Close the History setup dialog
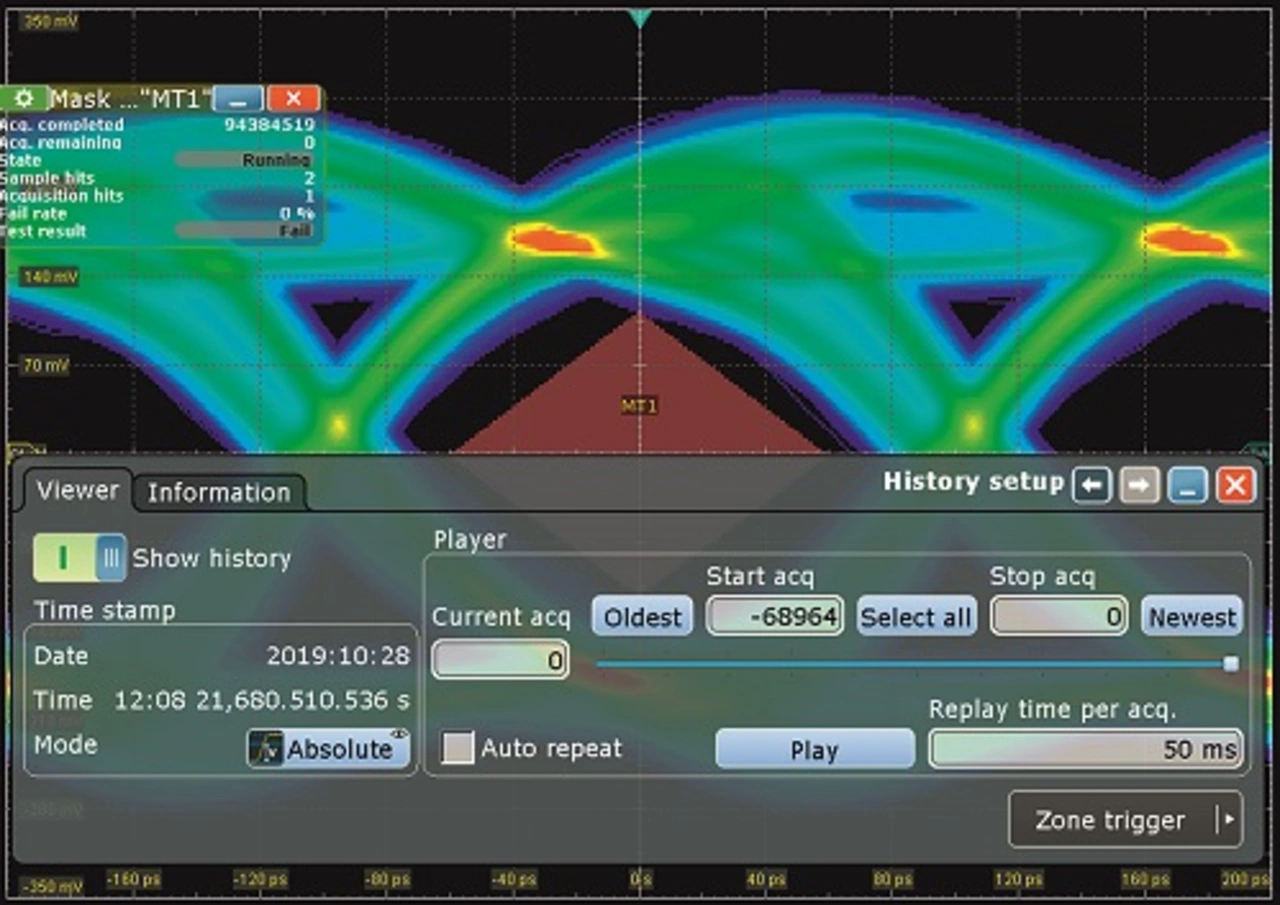The image size is (1280, 905). (x=1235, y=486)
